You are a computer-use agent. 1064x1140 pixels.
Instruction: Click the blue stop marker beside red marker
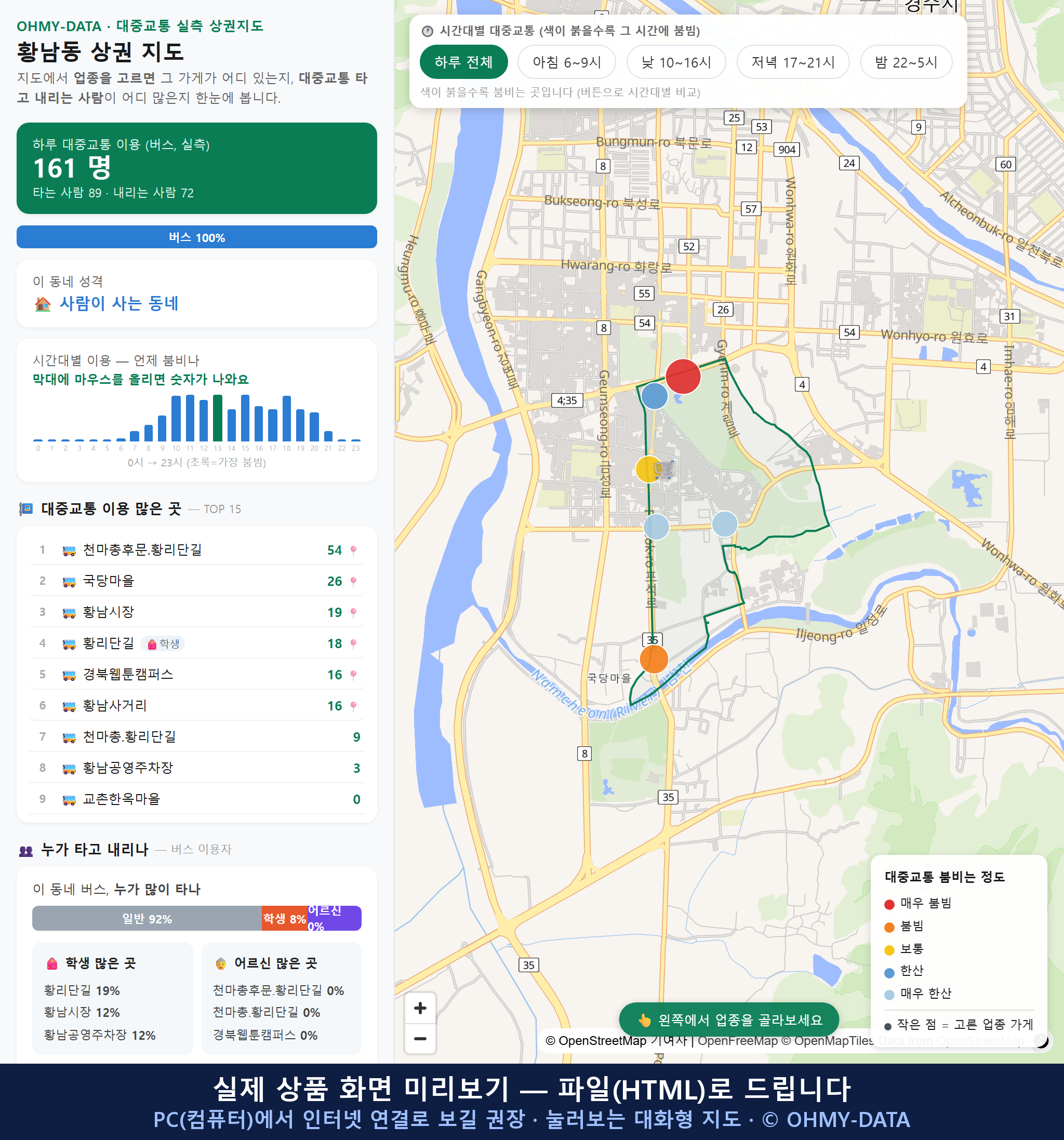pos(654,396)
